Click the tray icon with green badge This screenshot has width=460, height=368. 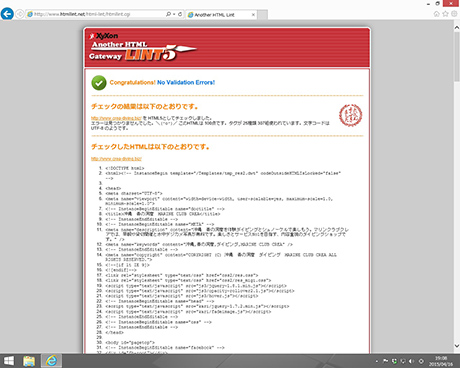394,361
